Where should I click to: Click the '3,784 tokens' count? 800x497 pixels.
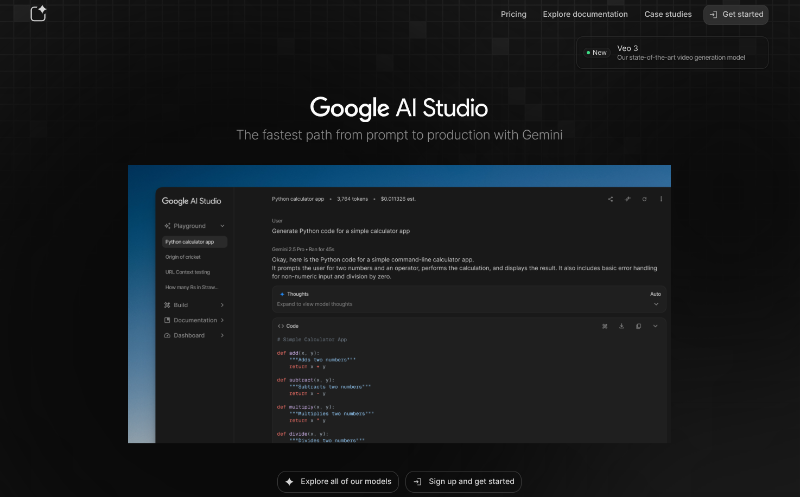tap(352, 199)
